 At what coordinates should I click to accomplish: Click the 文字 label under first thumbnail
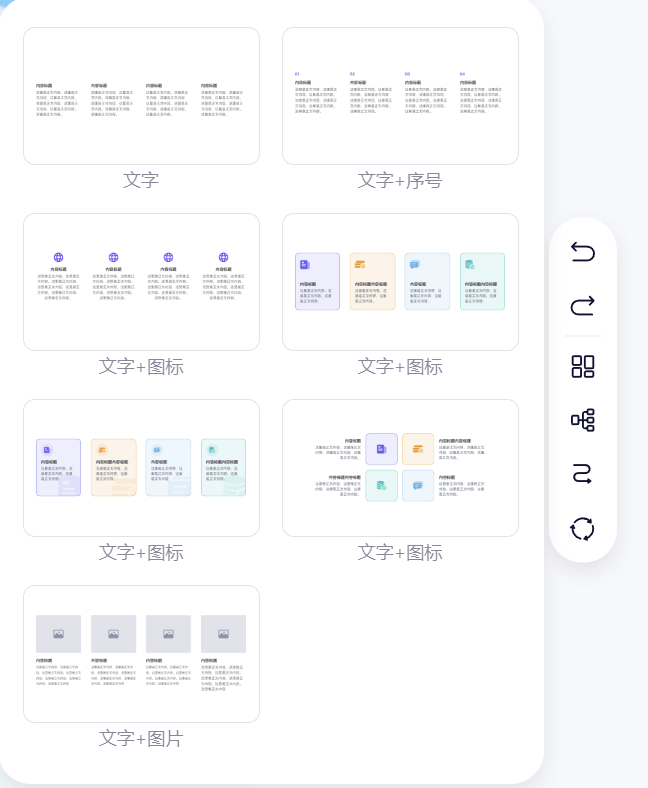click(x=141, y=180)
